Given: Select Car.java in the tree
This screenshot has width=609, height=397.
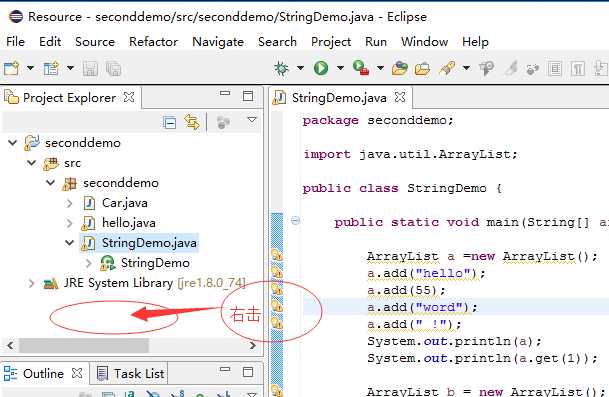Looking at the screenshot, I should coord(125,203).
